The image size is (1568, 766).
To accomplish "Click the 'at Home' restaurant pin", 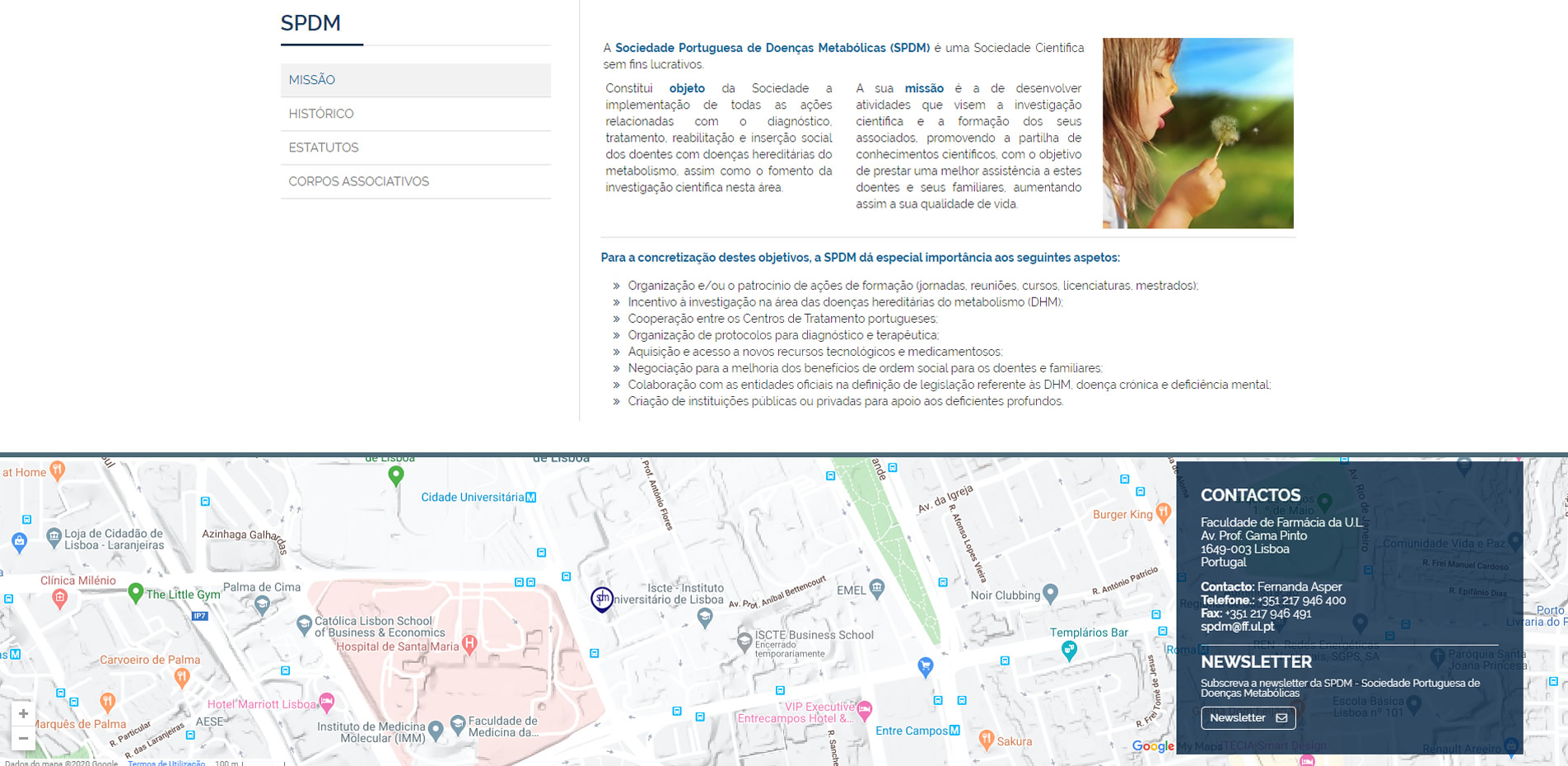I will coord(57,470).
